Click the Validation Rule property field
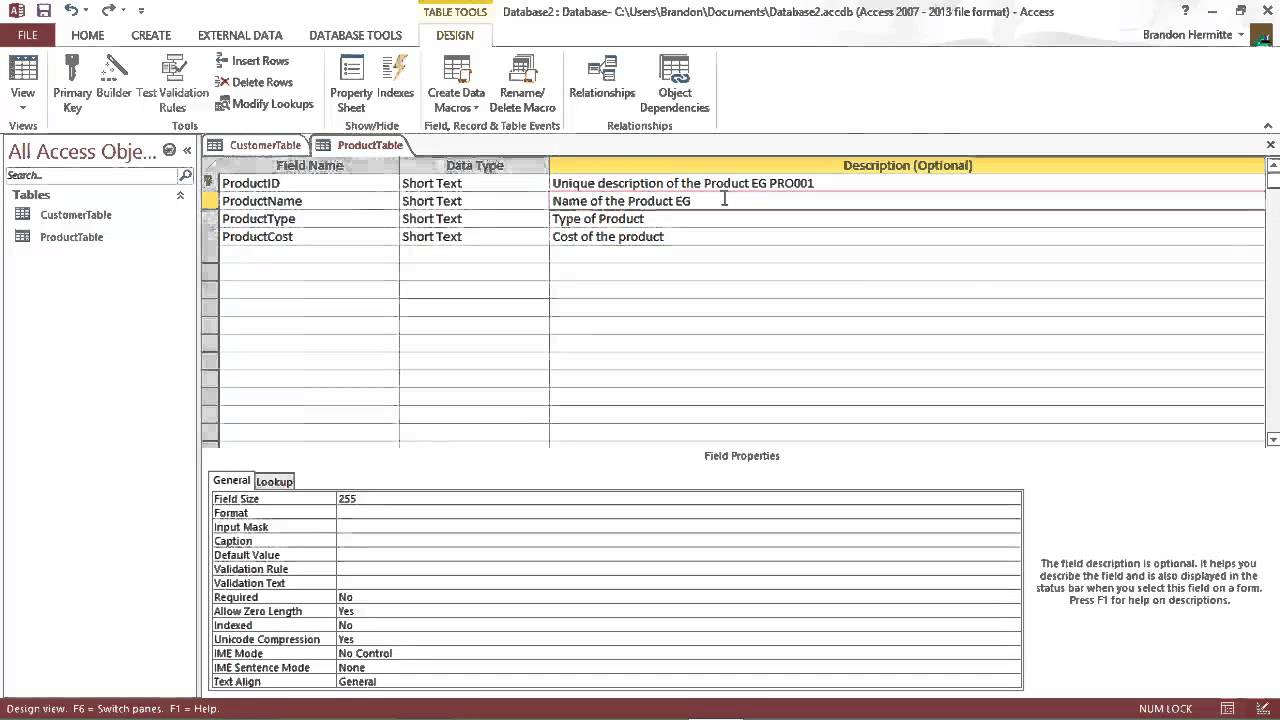 click(679, 569)
